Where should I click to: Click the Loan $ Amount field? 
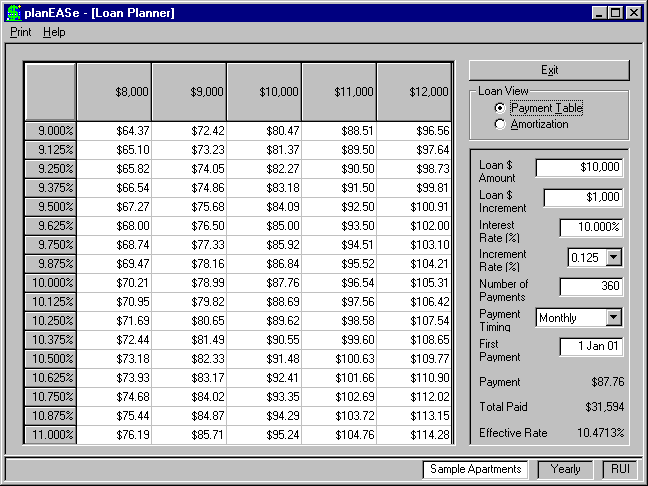[579, 168]
